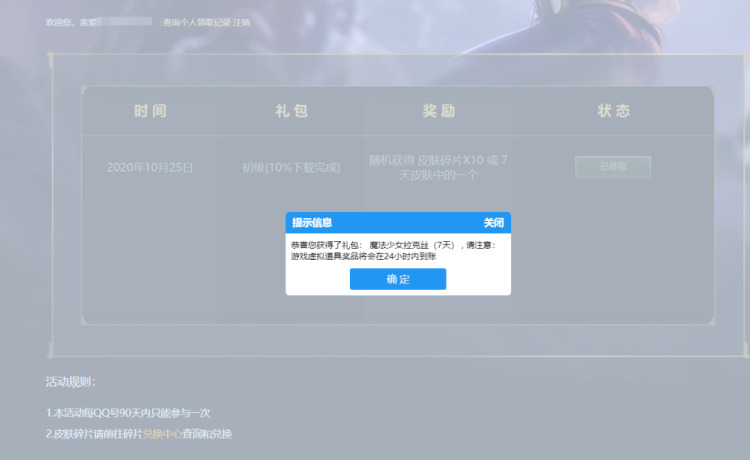
Task: Select the 礼包 column header
Action: coord(292,111)
